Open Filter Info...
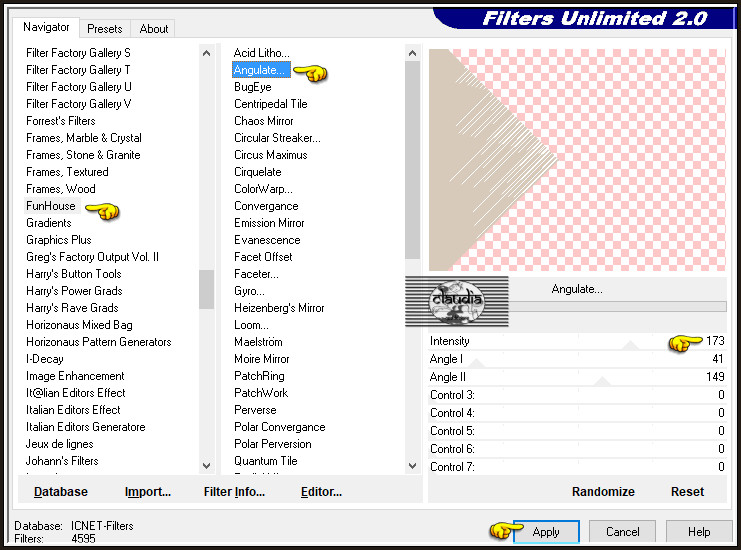The image size is (741, 550). pos(234,491)
